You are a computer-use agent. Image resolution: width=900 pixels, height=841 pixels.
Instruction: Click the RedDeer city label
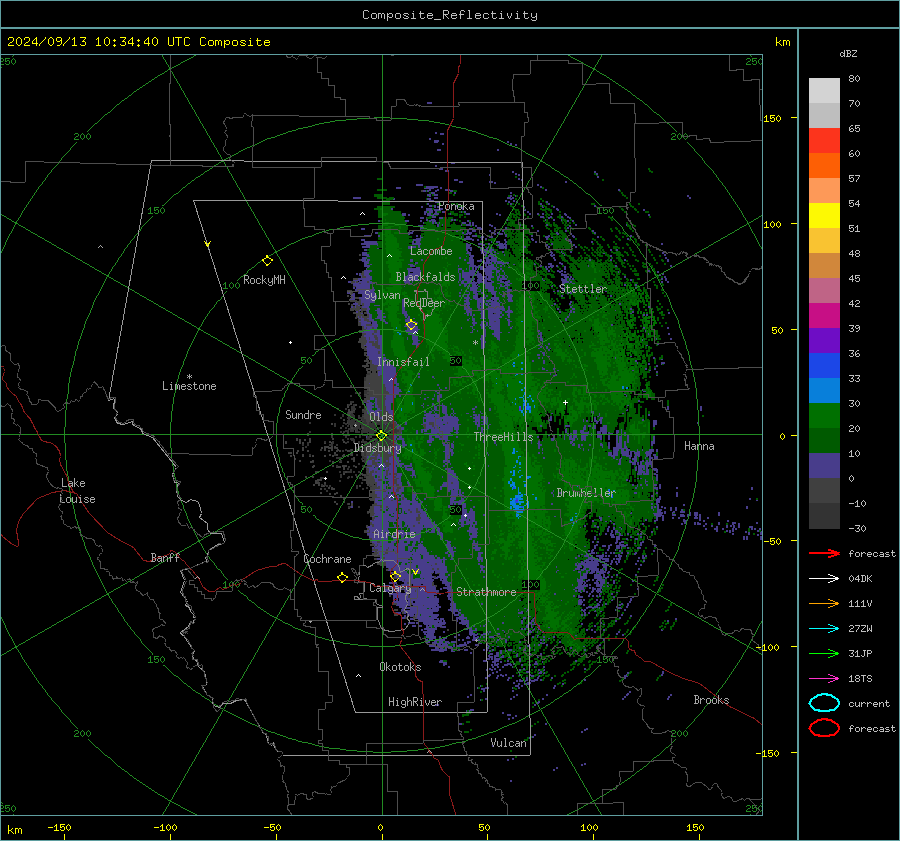pos(424,303)
